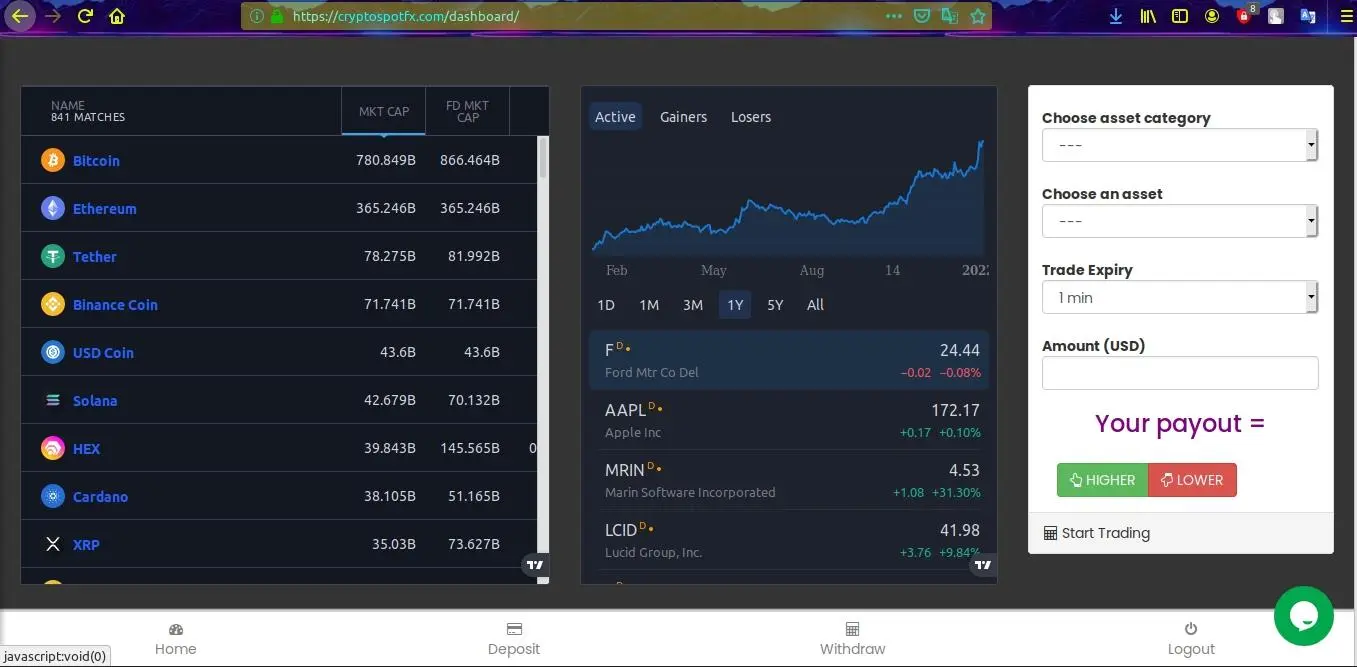Viewport: 1357px width, 667px height.
Task: Open the Trade Expiry dropdown showing 1 min
Action: coord(1180,297)
